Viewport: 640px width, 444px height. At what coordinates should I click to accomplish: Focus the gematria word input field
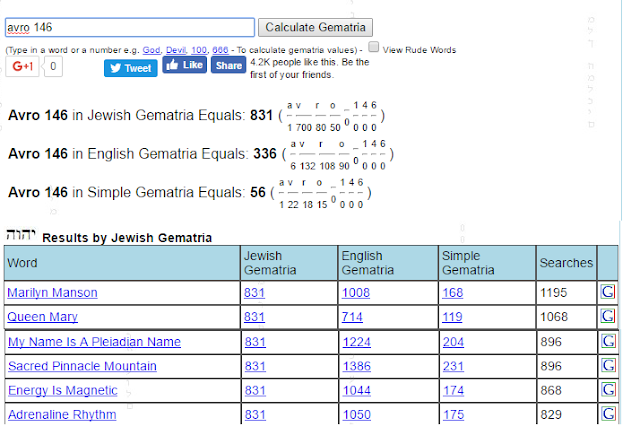pos(130,27)
